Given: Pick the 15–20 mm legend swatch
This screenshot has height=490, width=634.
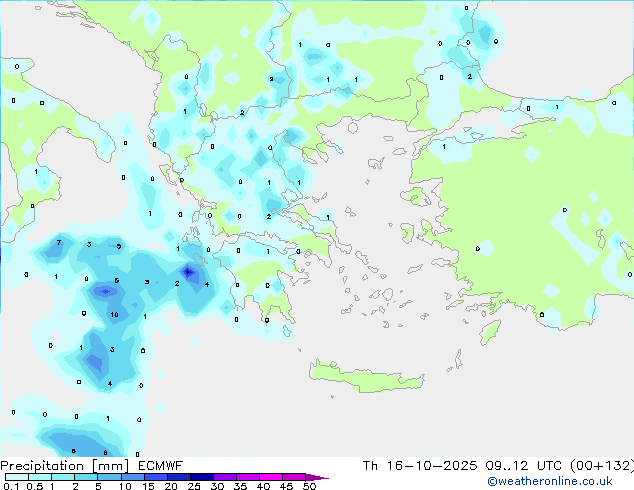Looking at the screenshot, I should click(156, 477).
